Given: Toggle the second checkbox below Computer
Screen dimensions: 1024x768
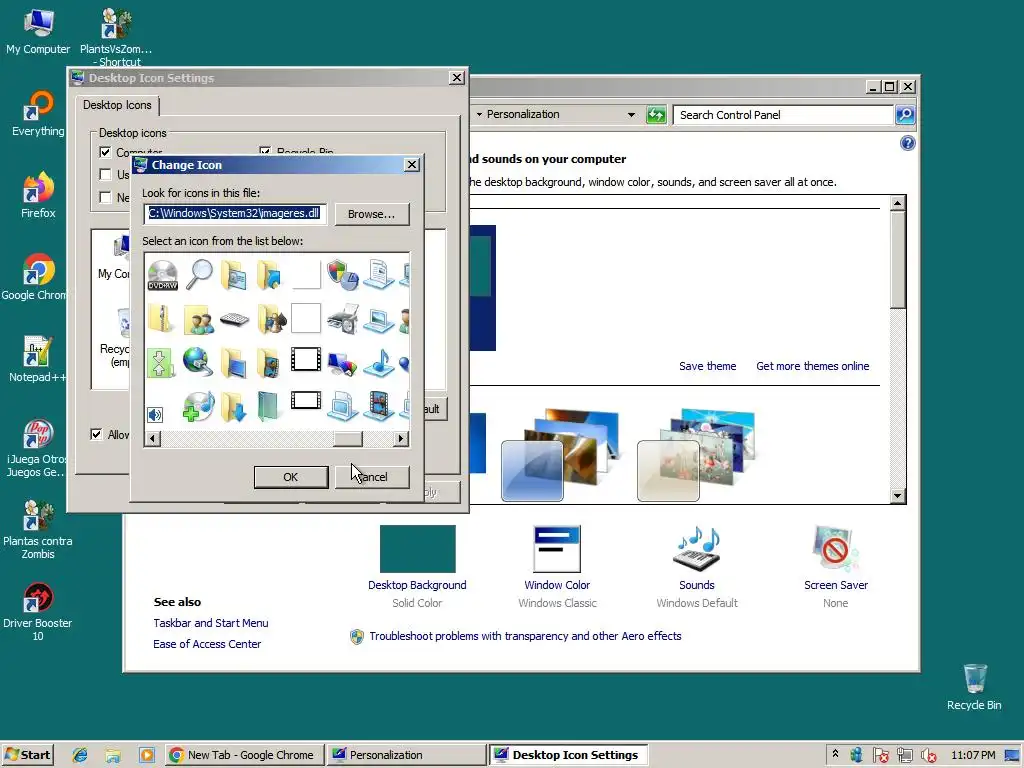Looking at the screenshot, I should point(104,174).
